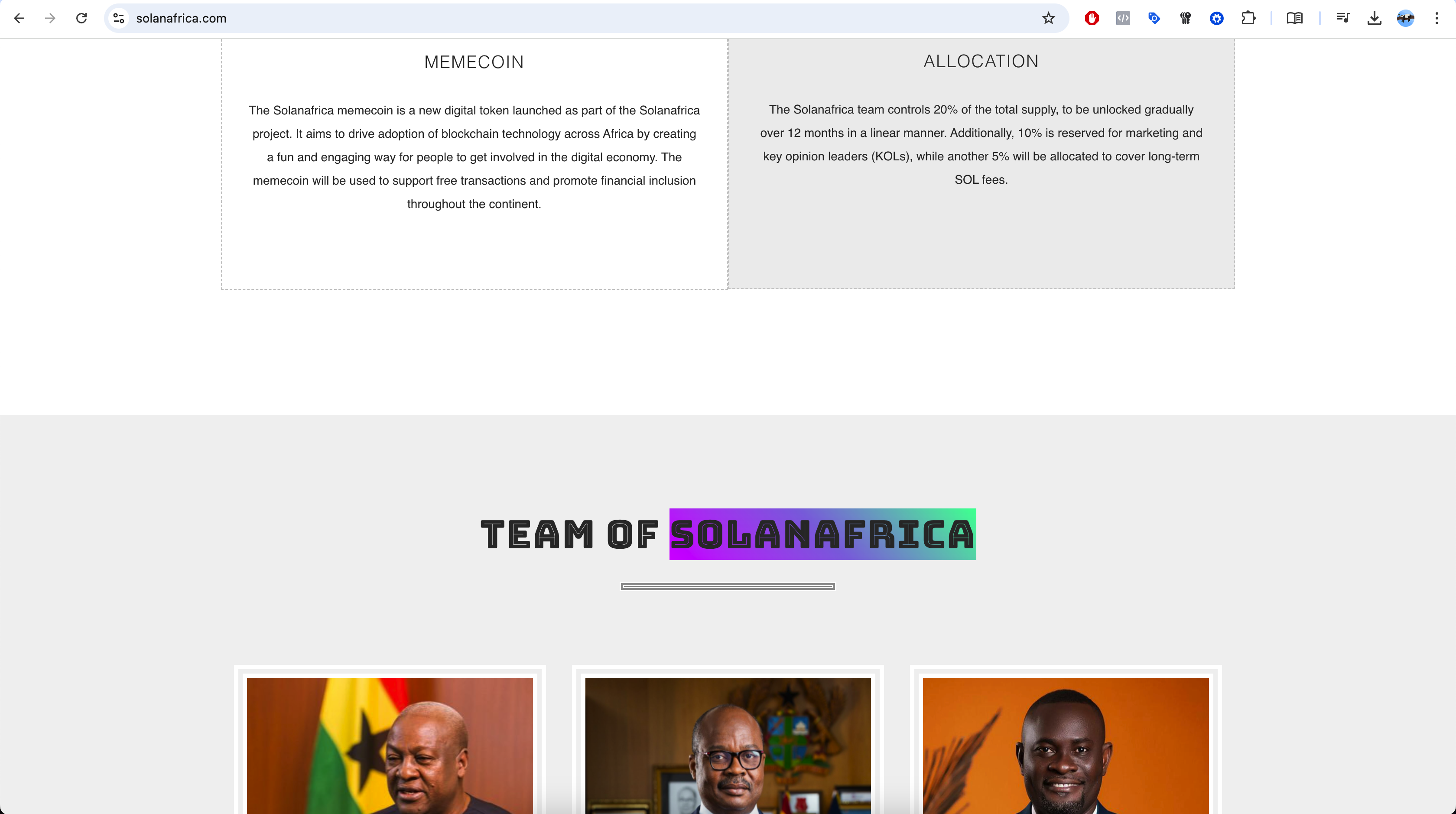View site information in address bar
Image resolution: width=1456 pixels, height=814 pixels.
point(119,18)
